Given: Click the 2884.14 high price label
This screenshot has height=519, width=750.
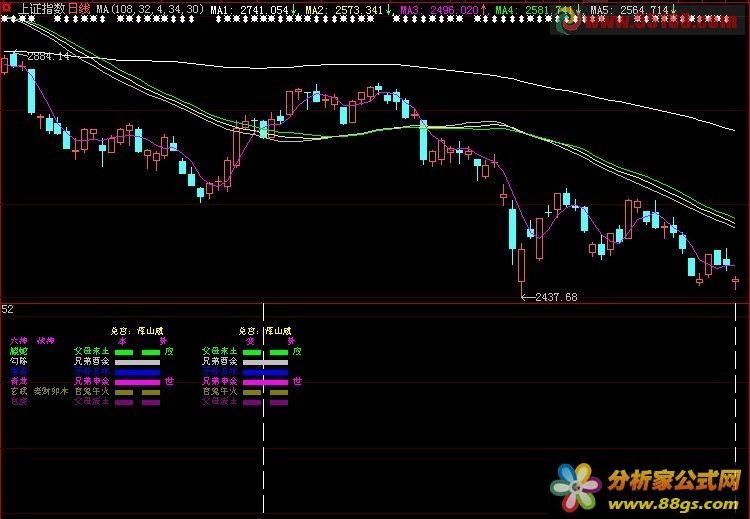Looking at the screenshot, I should [48, 56].
